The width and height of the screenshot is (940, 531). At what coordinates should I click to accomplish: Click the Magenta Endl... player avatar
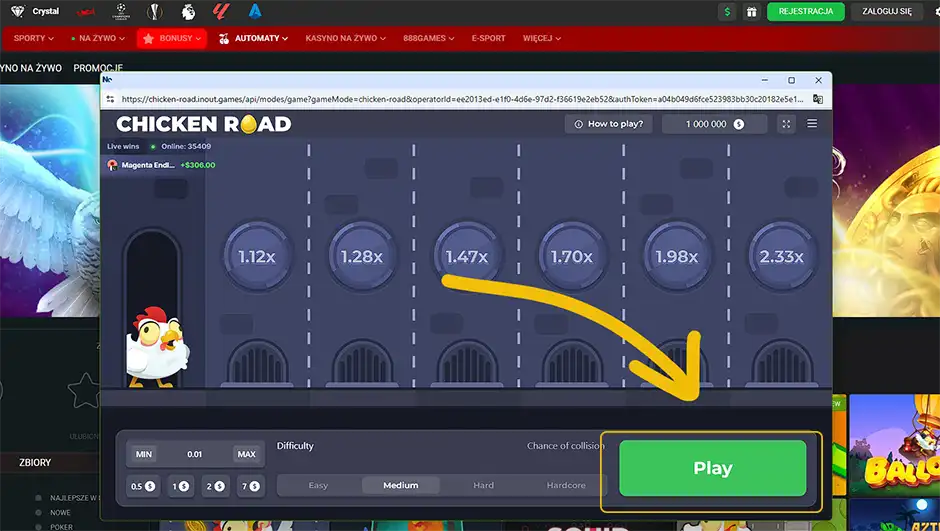(112, 165)
